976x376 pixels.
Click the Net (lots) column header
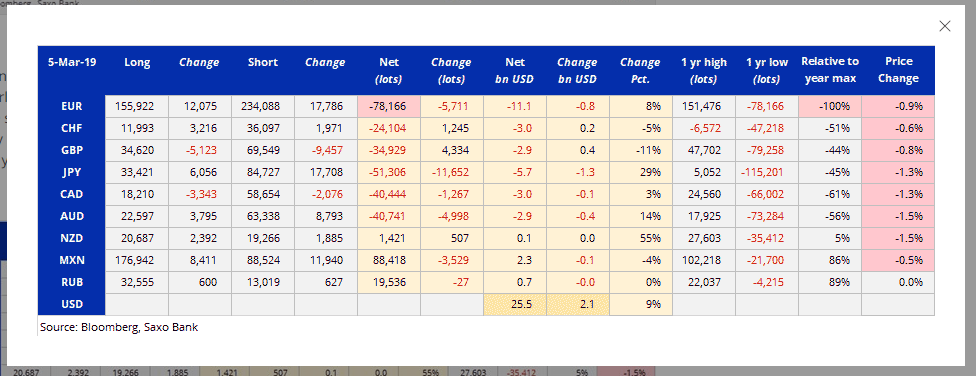(389, 70)
